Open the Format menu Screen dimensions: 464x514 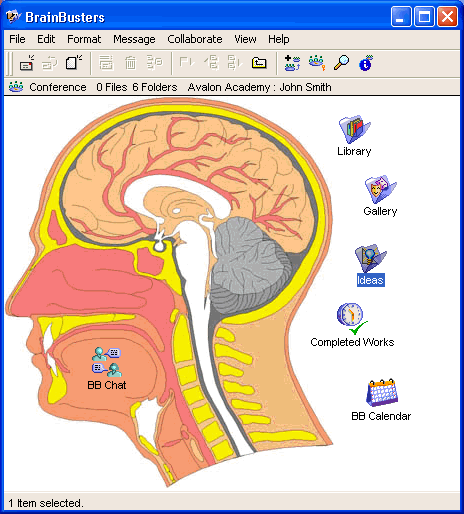pyautogui.click(x=84, y=39)
